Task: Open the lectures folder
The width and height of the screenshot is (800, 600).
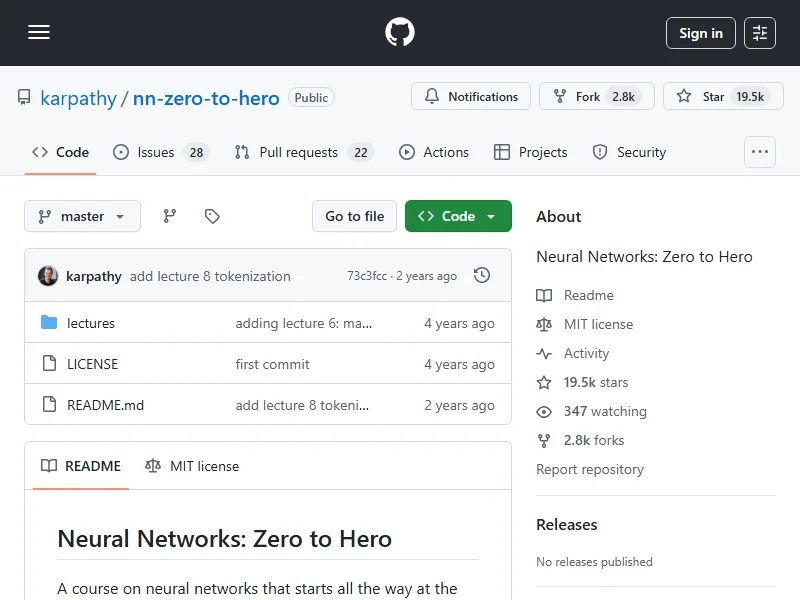Action: [x=91, y=323]
